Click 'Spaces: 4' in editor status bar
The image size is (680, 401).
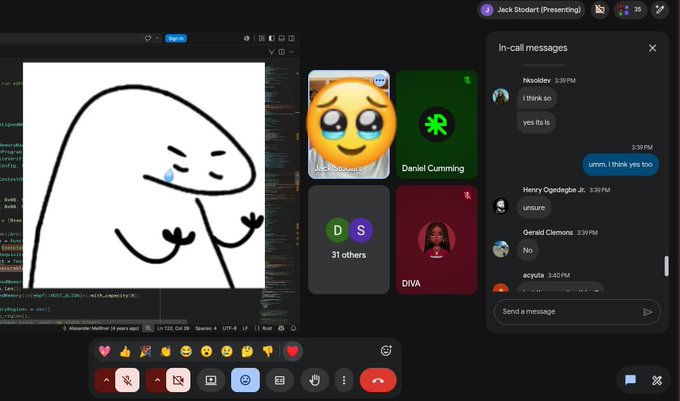[x=206, y=328]
